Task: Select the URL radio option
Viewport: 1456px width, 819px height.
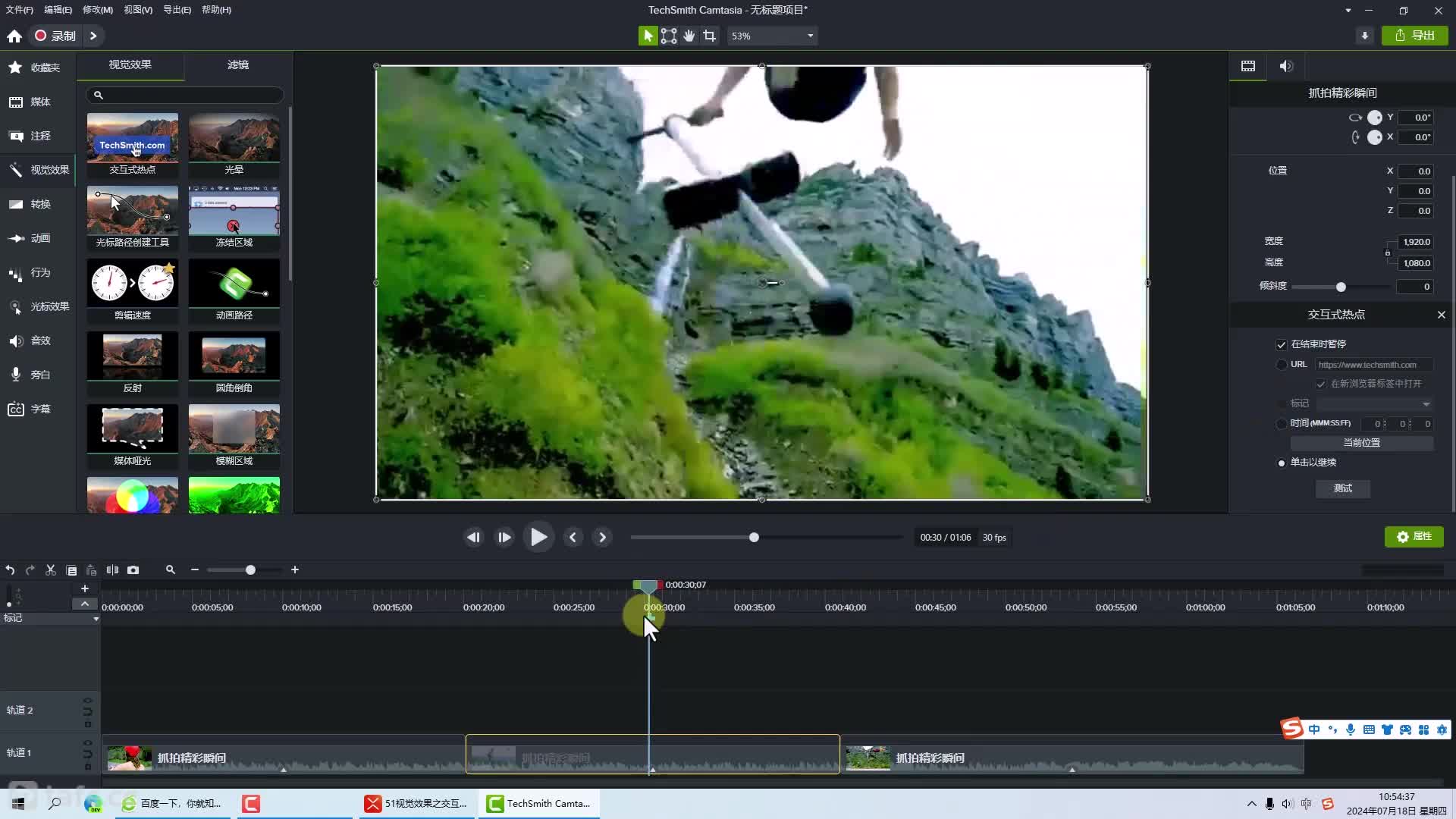Action: point(1282,365)
